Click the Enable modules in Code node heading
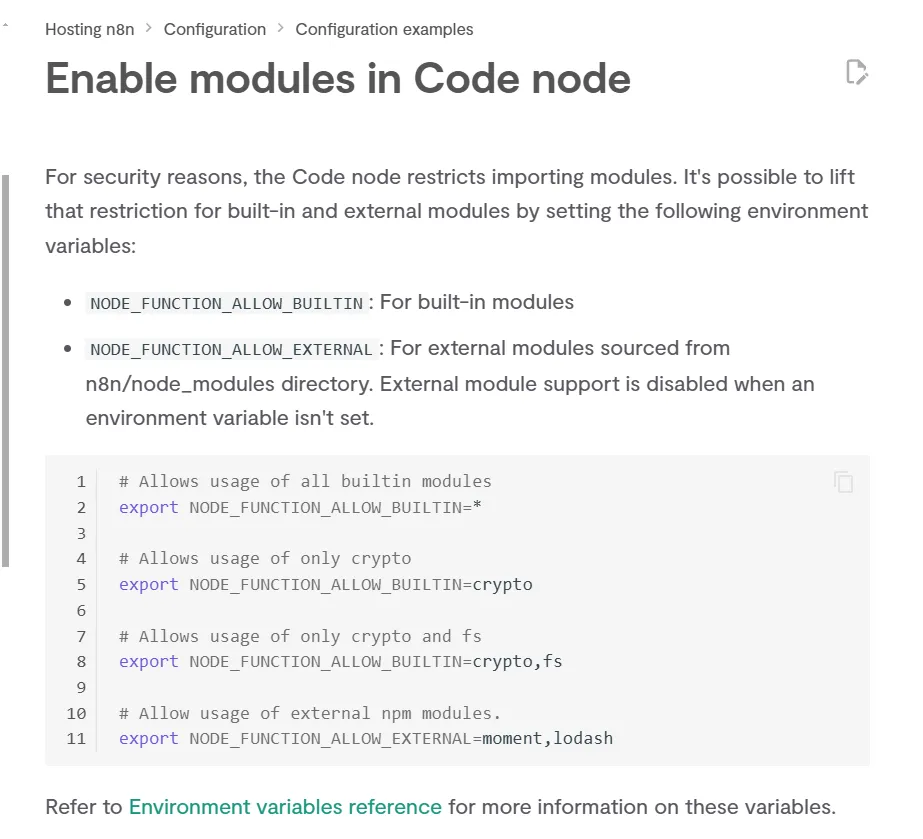The image size is (923, 839). 338,78
